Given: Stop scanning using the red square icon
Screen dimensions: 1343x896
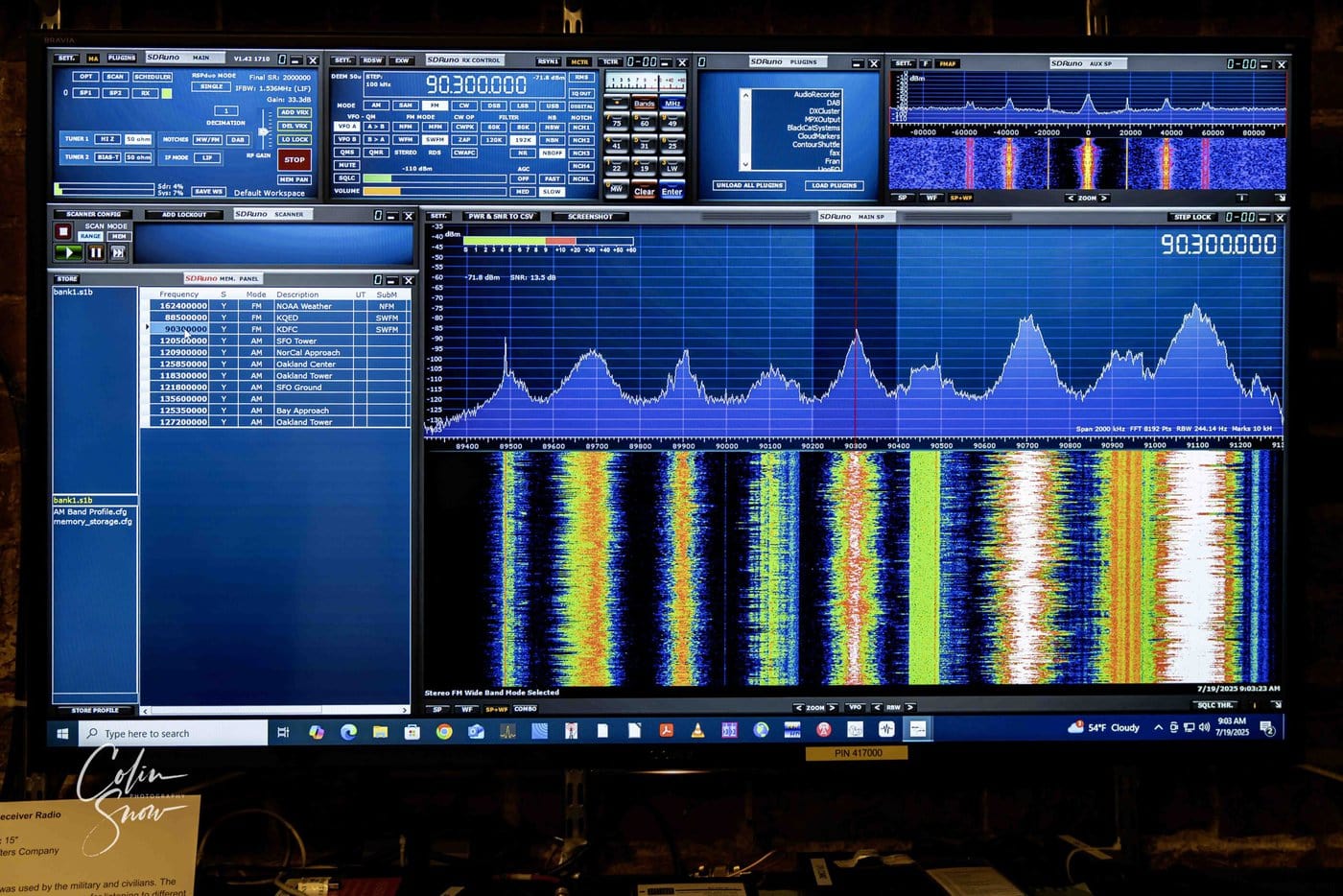Looking at the screenshot, I should click(63, 231).
